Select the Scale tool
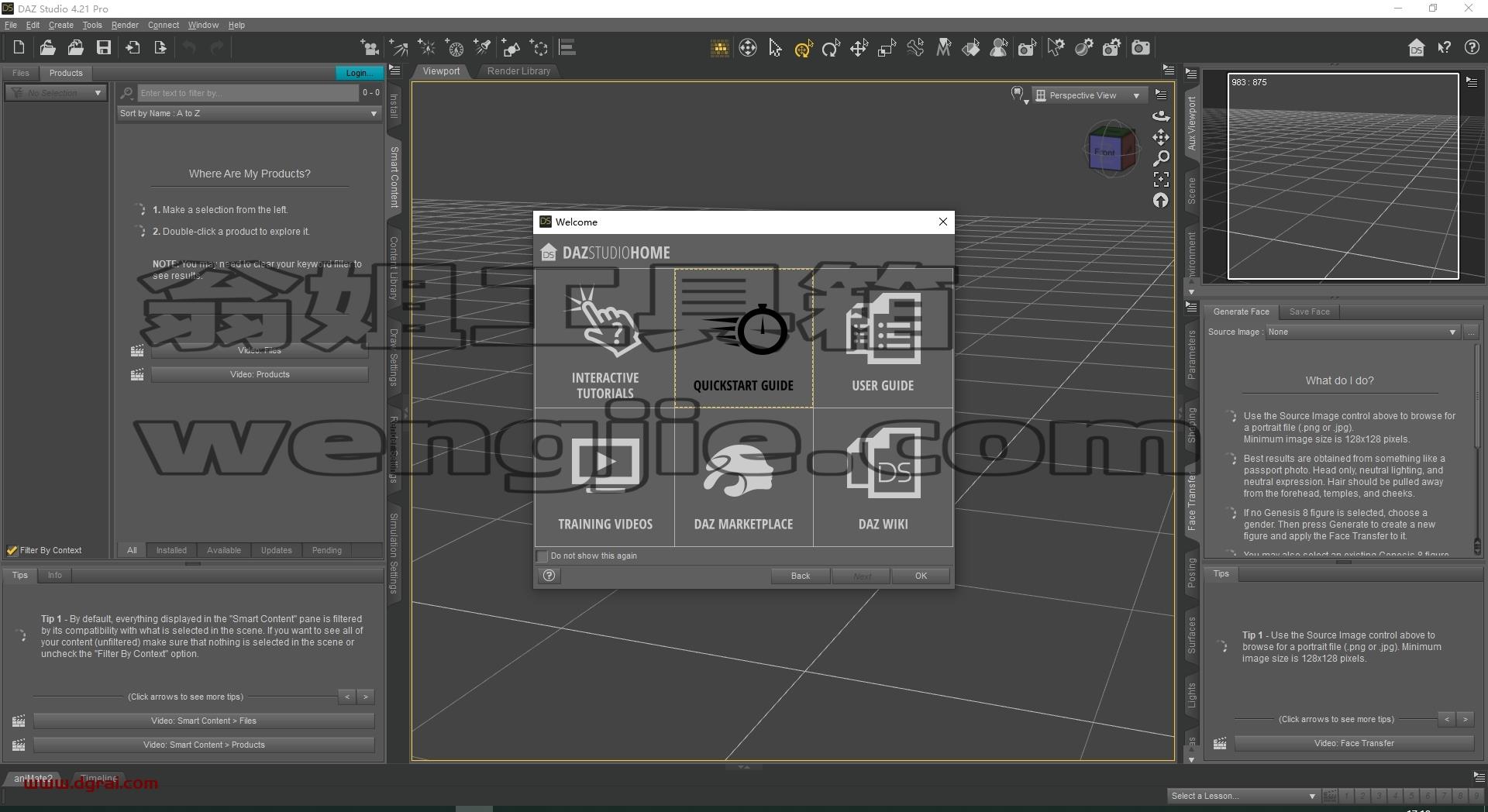Viewport: 1488px width, 812px height. coord(887,48)
